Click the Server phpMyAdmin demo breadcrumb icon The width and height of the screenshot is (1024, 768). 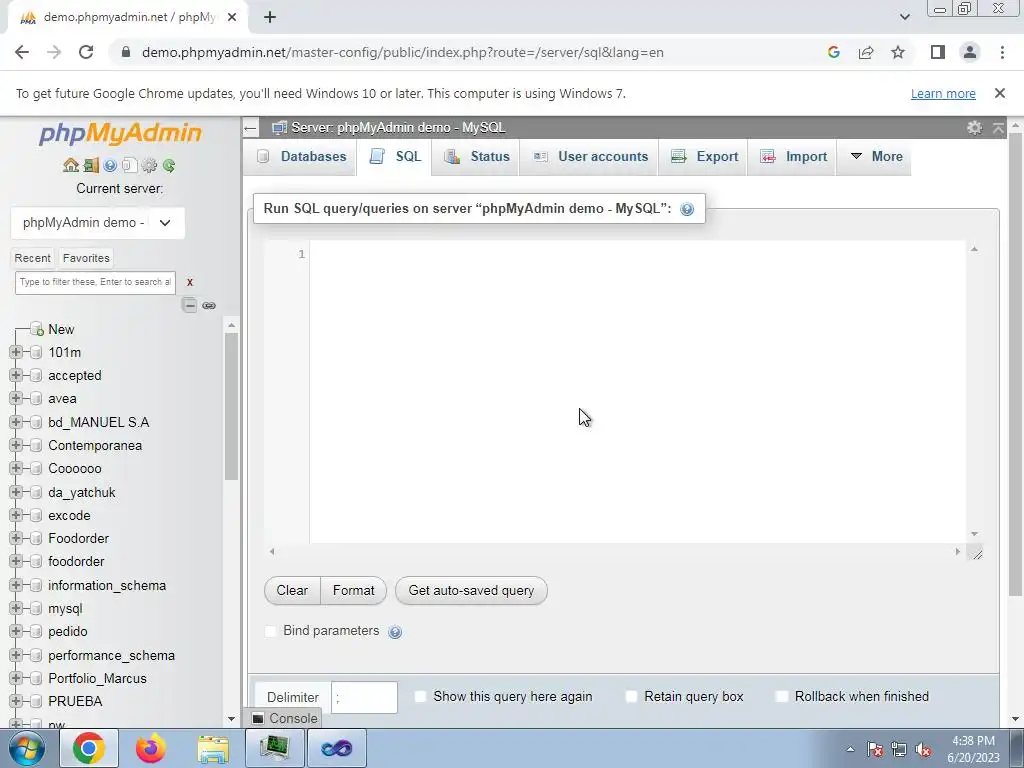tap(280, 127)
